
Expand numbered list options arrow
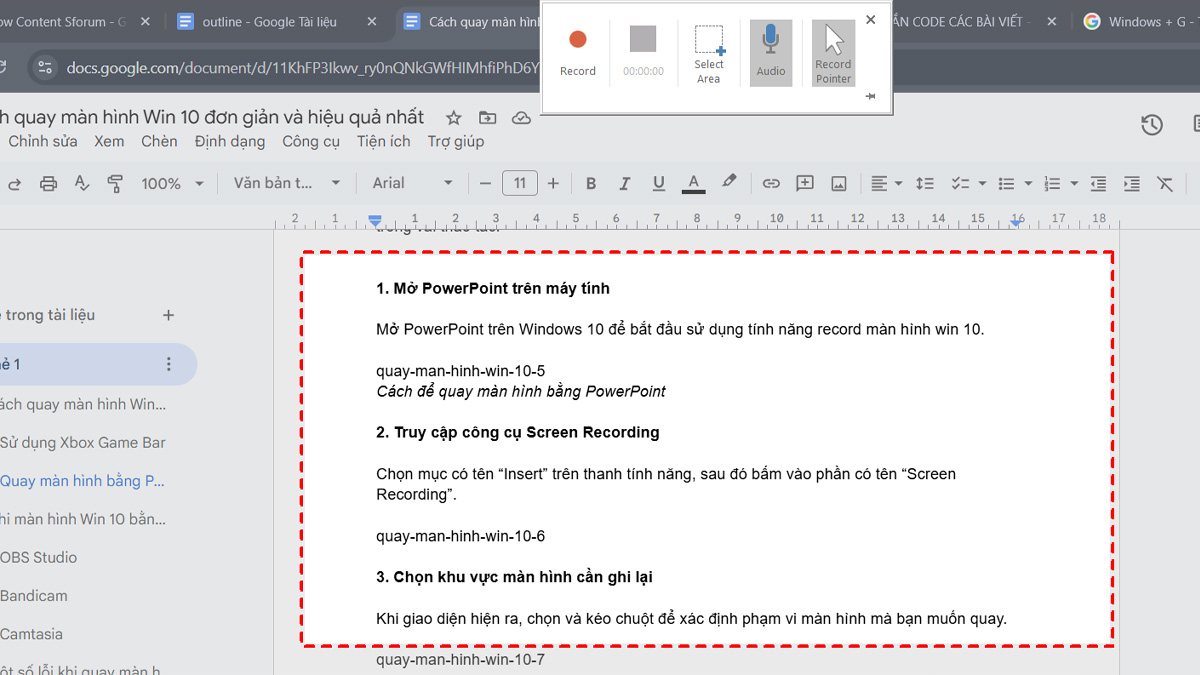click(1074, 184)
